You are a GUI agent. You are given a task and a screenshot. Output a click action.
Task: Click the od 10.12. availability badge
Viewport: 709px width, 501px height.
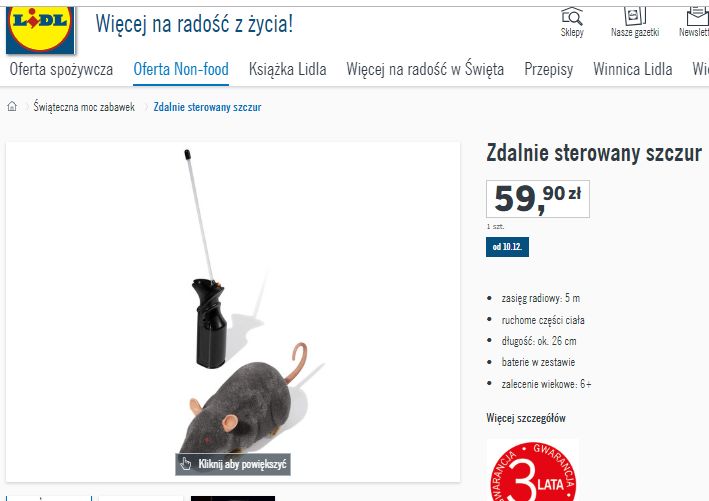(507, 247)
